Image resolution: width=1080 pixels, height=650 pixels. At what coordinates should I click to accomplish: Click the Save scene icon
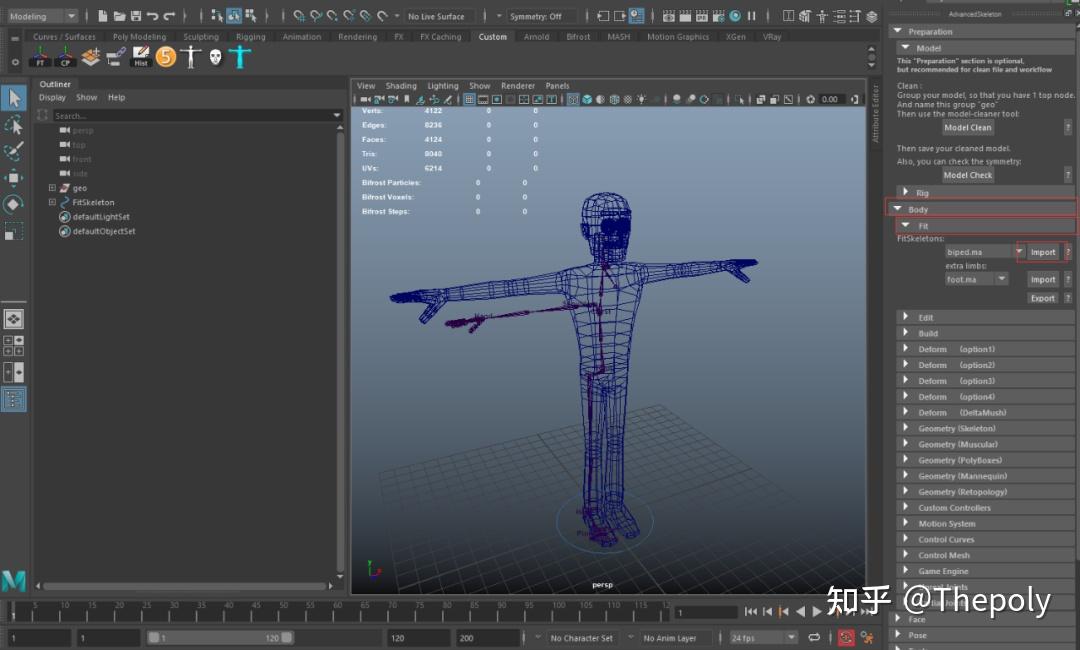[x=136, y=16]
